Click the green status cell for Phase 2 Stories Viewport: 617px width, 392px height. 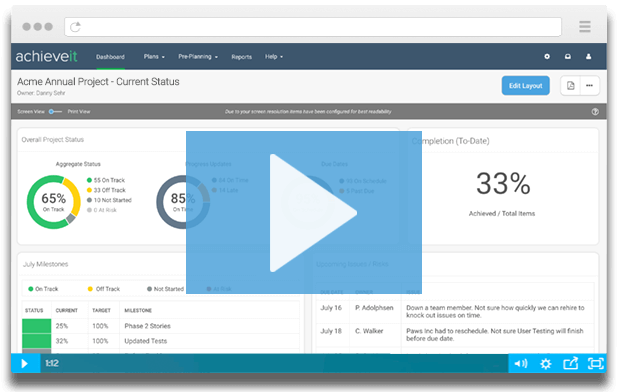point(37,326)
